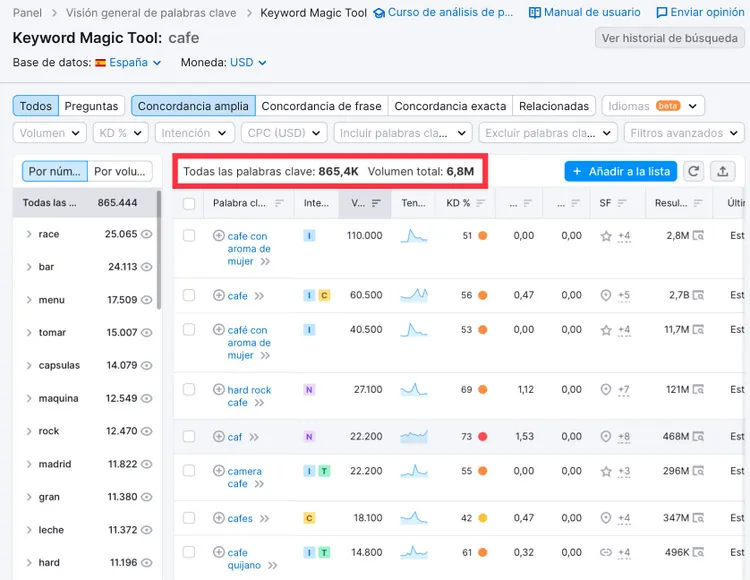Open the Intención filter dropdown
750x580 pixels.
195,133
